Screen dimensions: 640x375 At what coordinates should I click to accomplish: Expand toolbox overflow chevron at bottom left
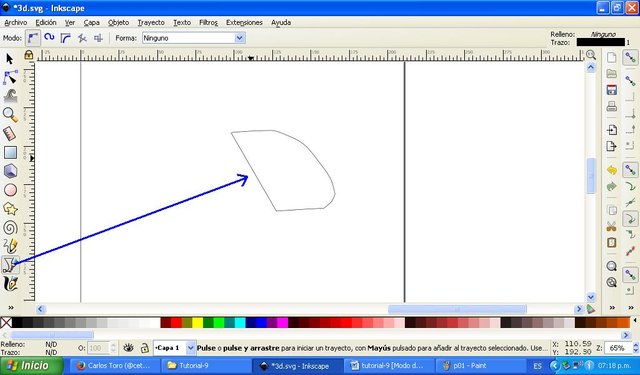(11, 308)
